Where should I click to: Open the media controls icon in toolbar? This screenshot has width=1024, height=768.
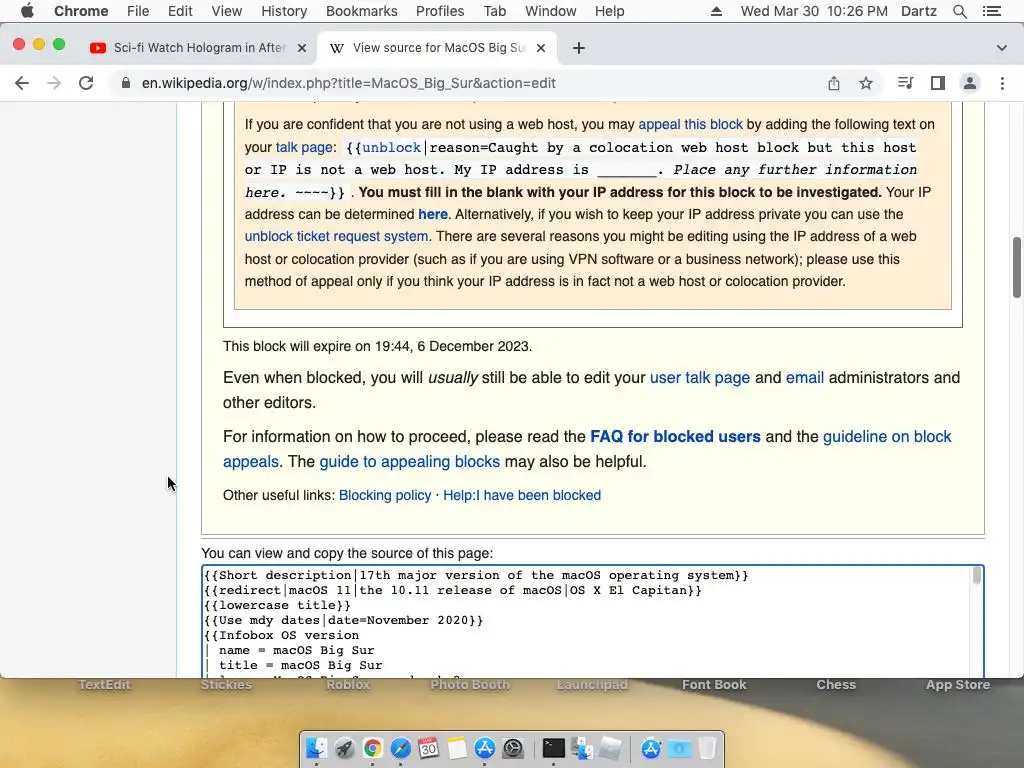(x=905, y=83)
